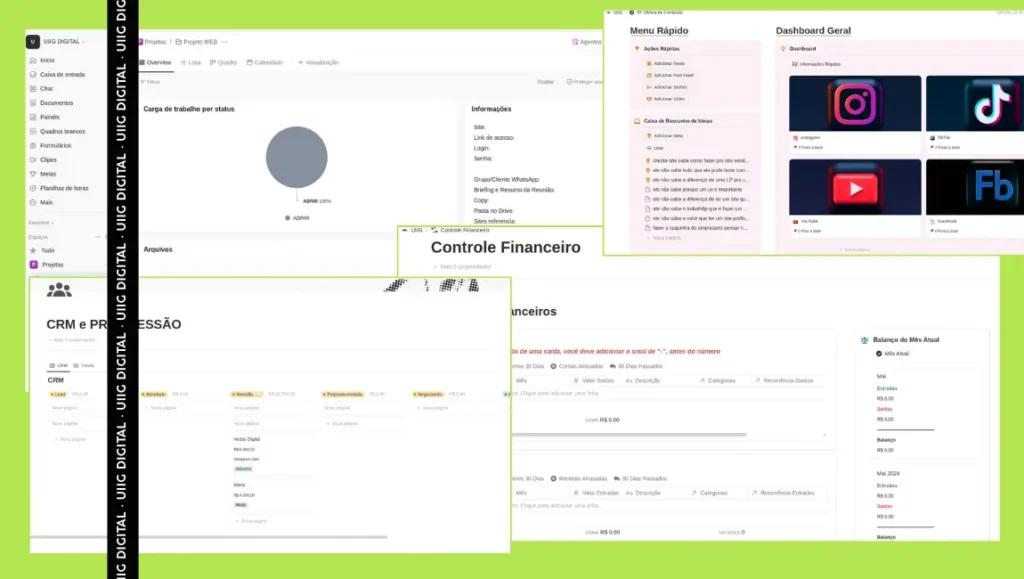Screen dimensions: 1024x579
Task: Expand the Favoritos section in sidebar
Action: click(41, 223)
